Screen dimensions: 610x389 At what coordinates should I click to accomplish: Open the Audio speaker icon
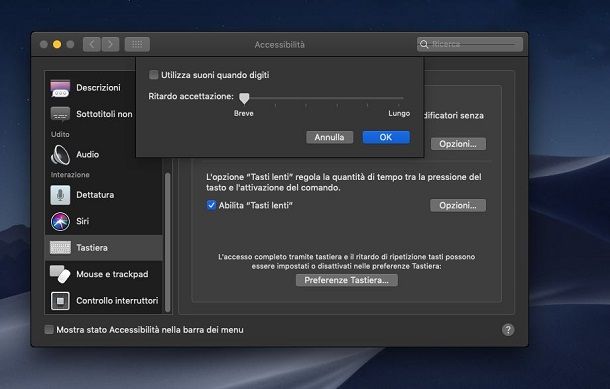pyautogui.click(x=60, y=154)
